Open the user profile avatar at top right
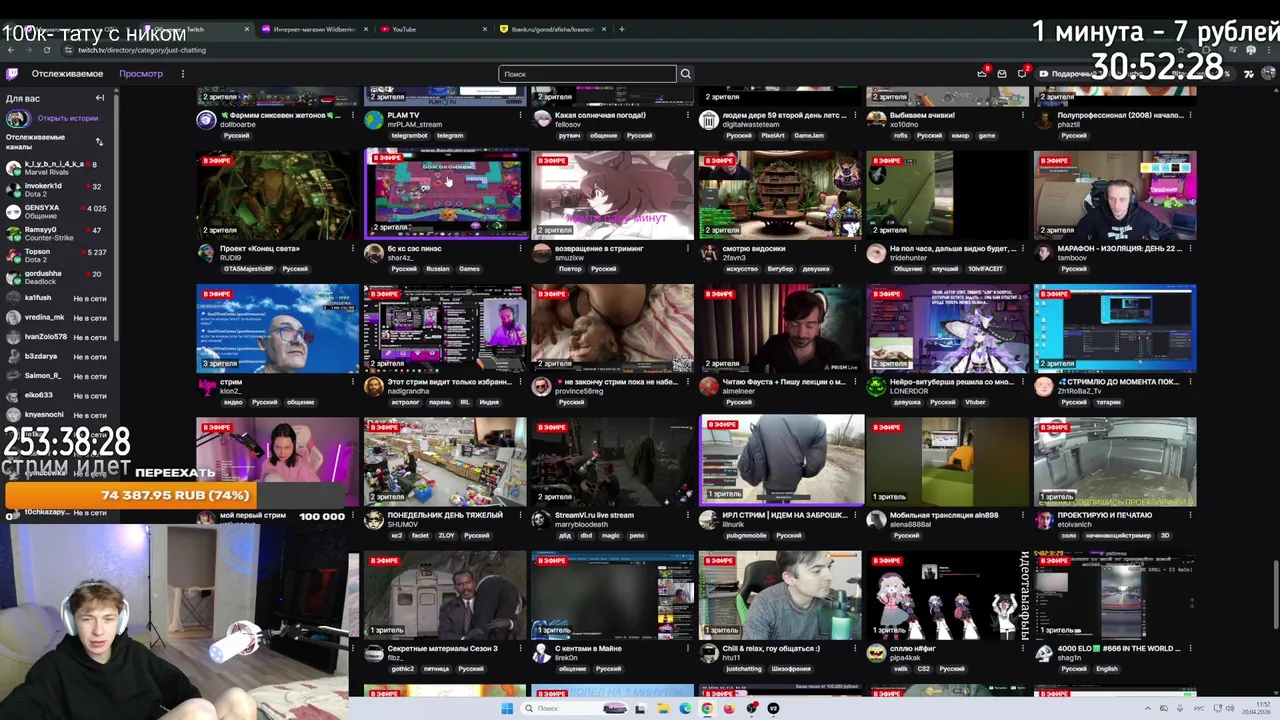The image size is (1280, 720). tap(1268, 74)
